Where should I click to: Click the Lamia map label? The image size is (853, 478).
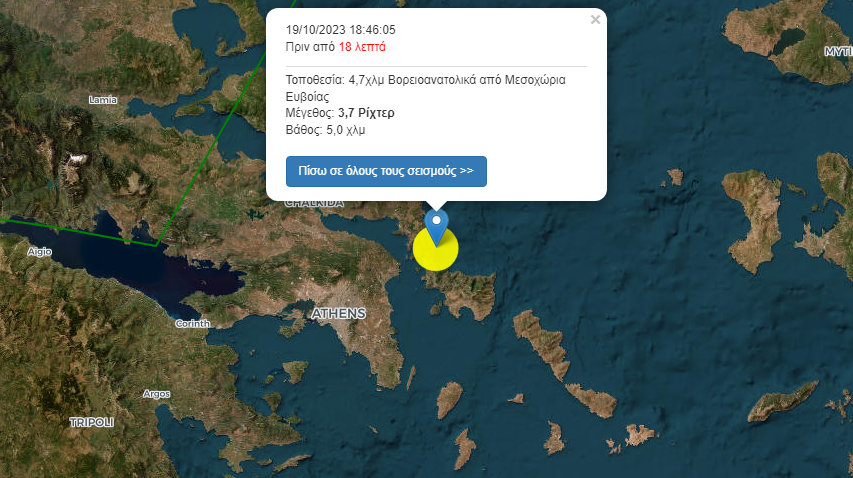tap(103, 100)
